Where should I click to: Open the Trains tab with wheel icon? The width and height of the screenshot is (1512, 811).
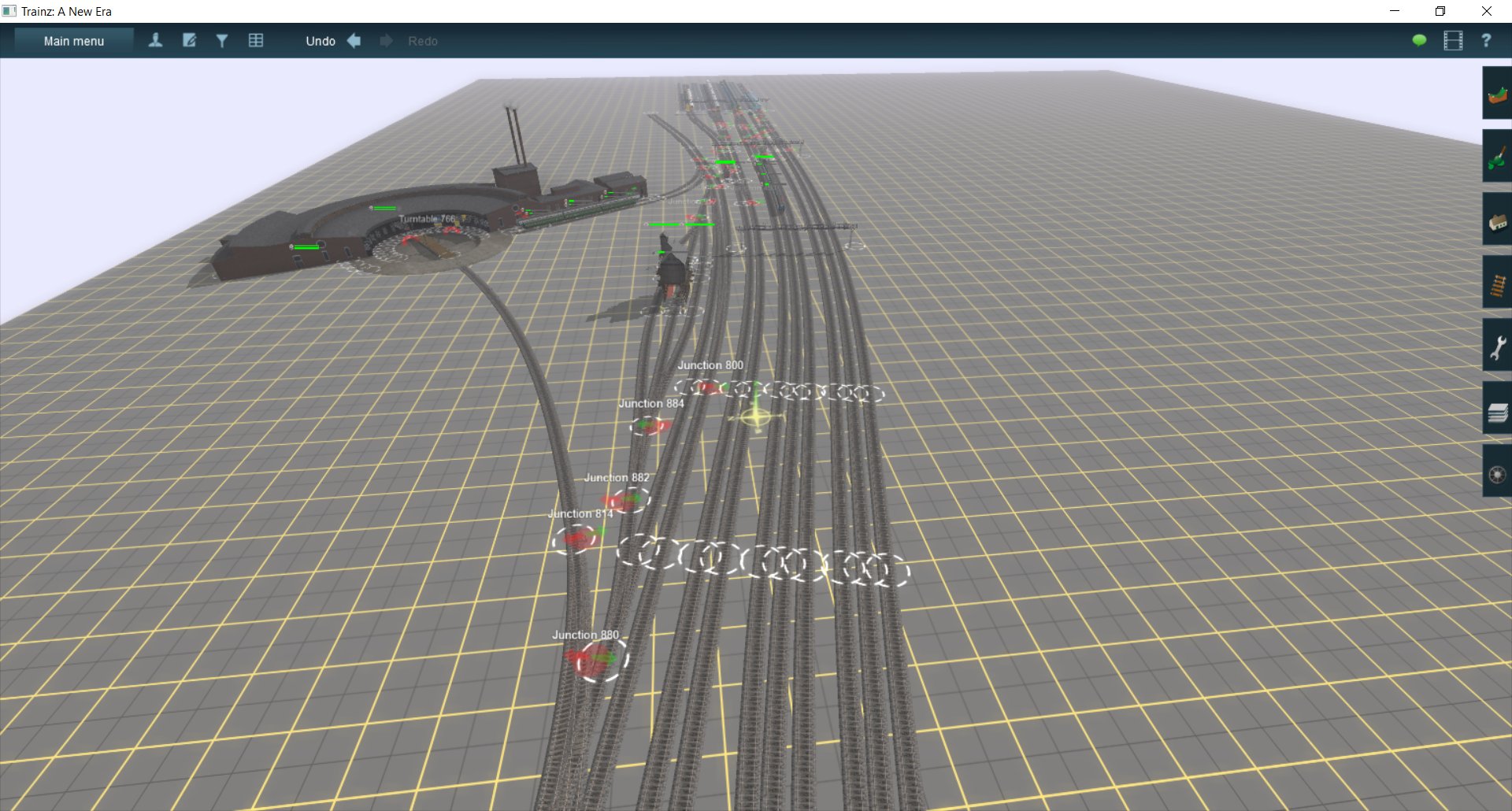point(1497,472)
